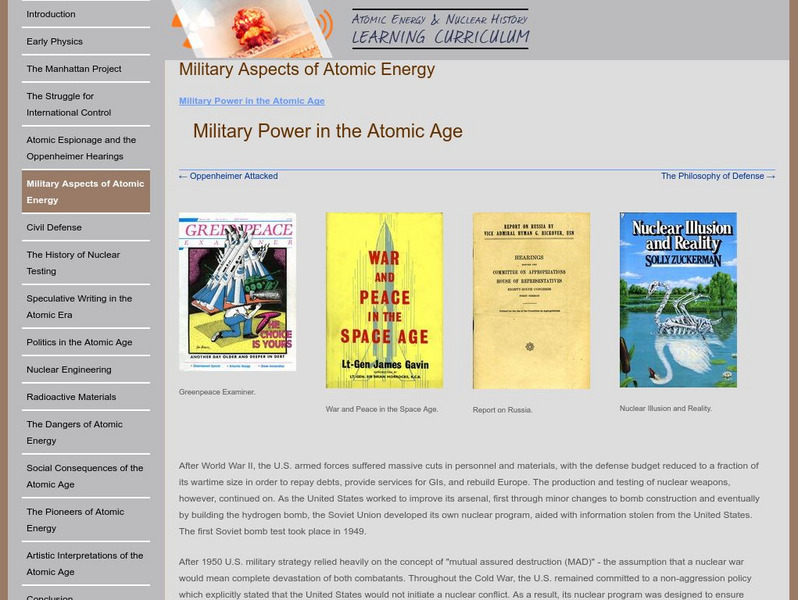Open The Dangers of Atomic Energy
Image resolution: width=798 pixels, height=600 pixels.
[86, 433]
